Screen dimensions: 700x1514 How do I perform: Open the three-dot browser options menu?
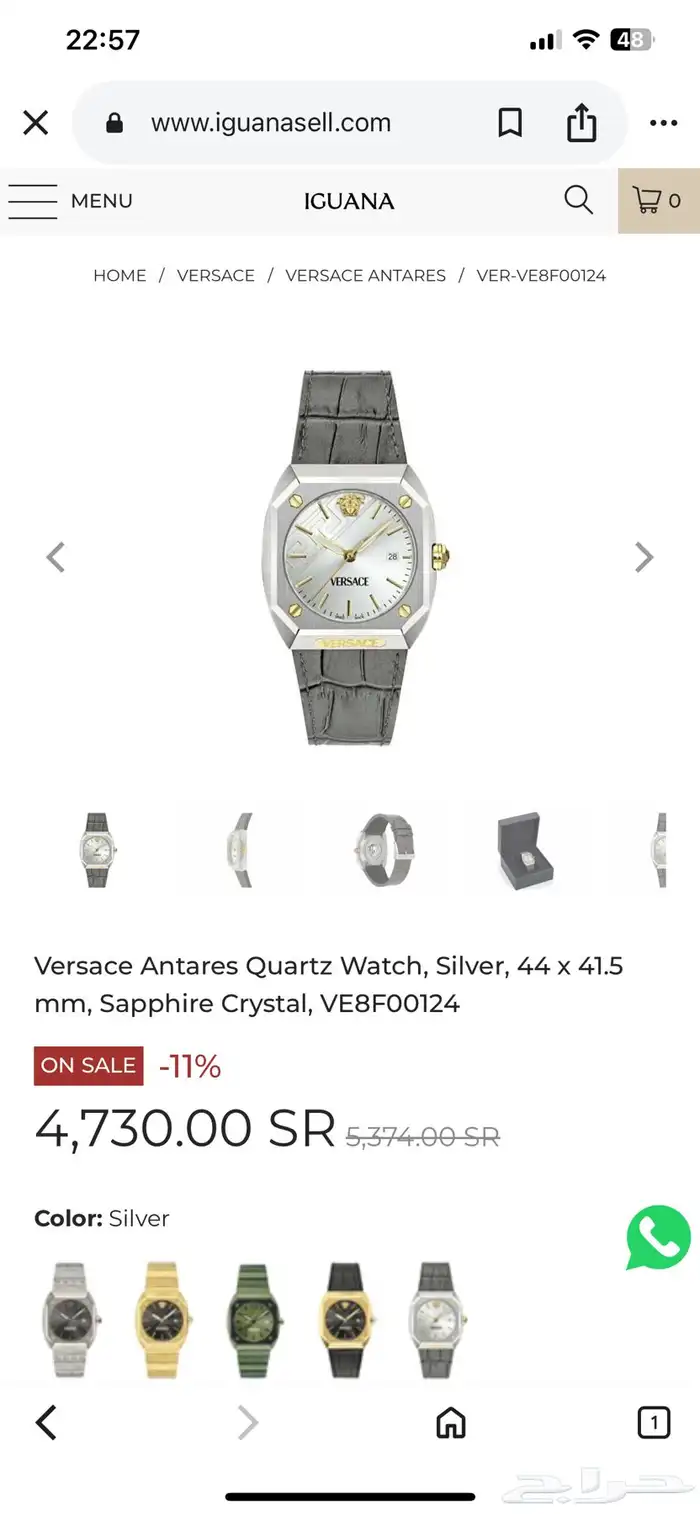663,123
